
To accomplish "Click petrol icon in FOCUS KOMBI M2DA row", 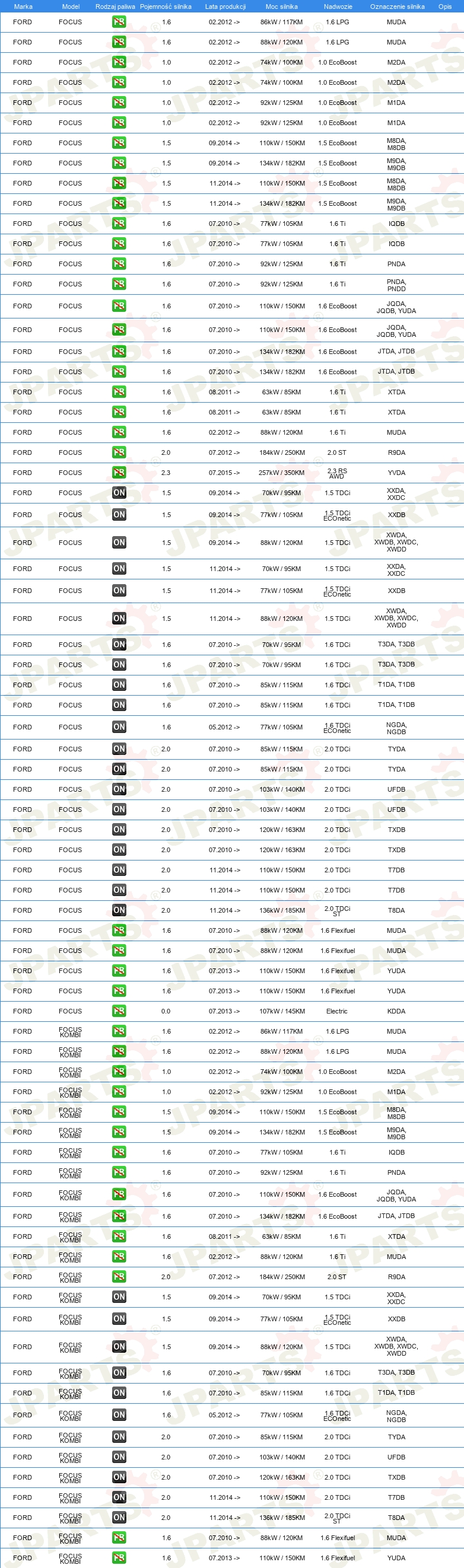I will click(119, 1071).
